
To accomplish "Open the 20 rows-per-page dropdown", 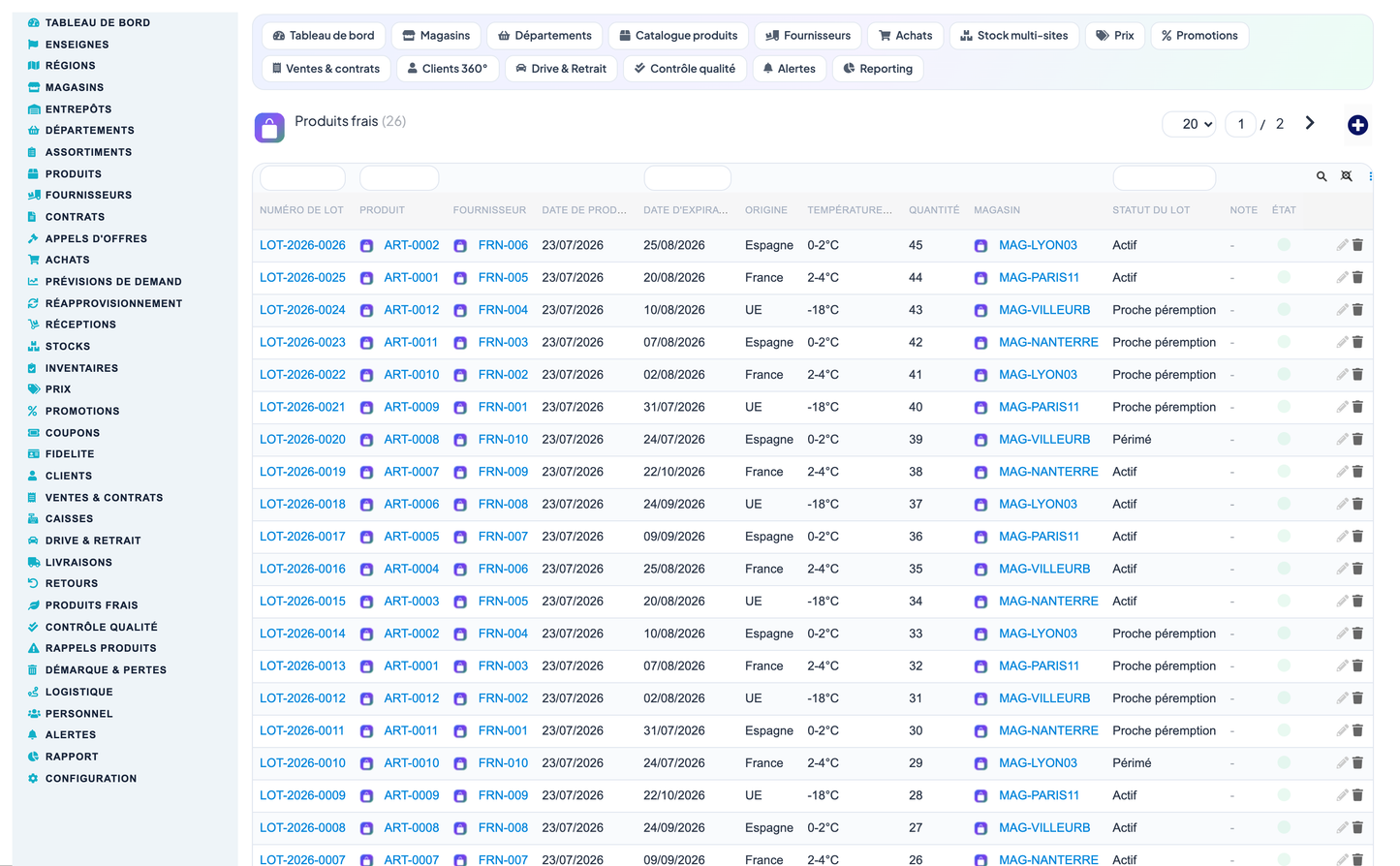I will tap(1190, 124).
